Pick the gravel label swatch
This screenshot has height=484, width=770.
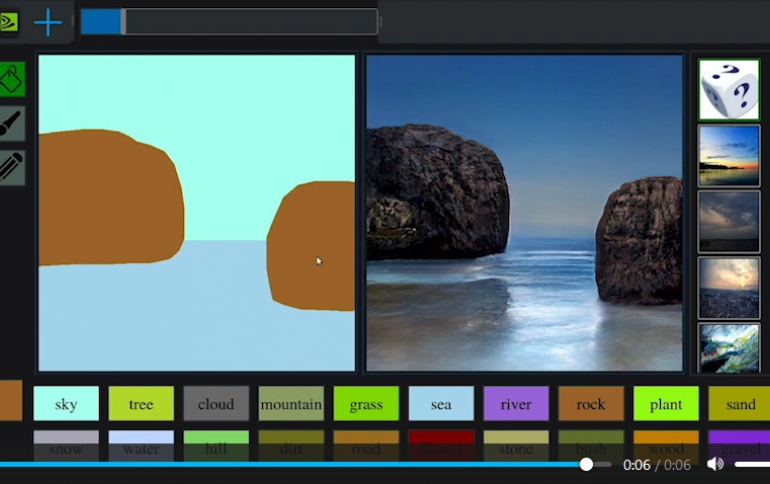point(739,445)
